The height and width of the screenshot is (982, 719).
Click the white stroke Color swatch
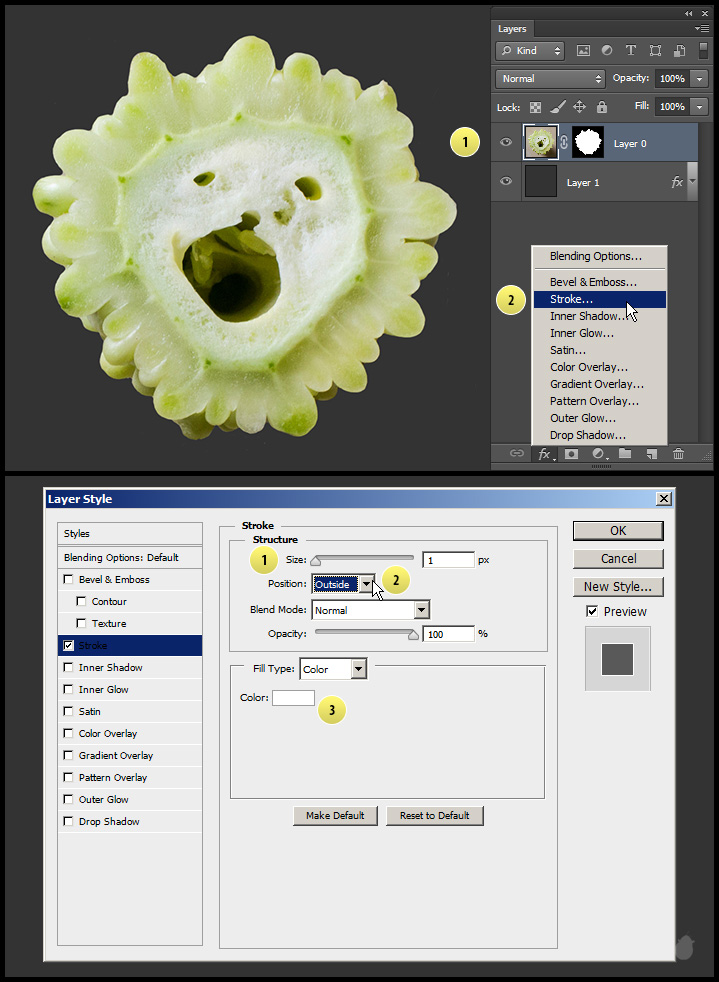point(293,698)
